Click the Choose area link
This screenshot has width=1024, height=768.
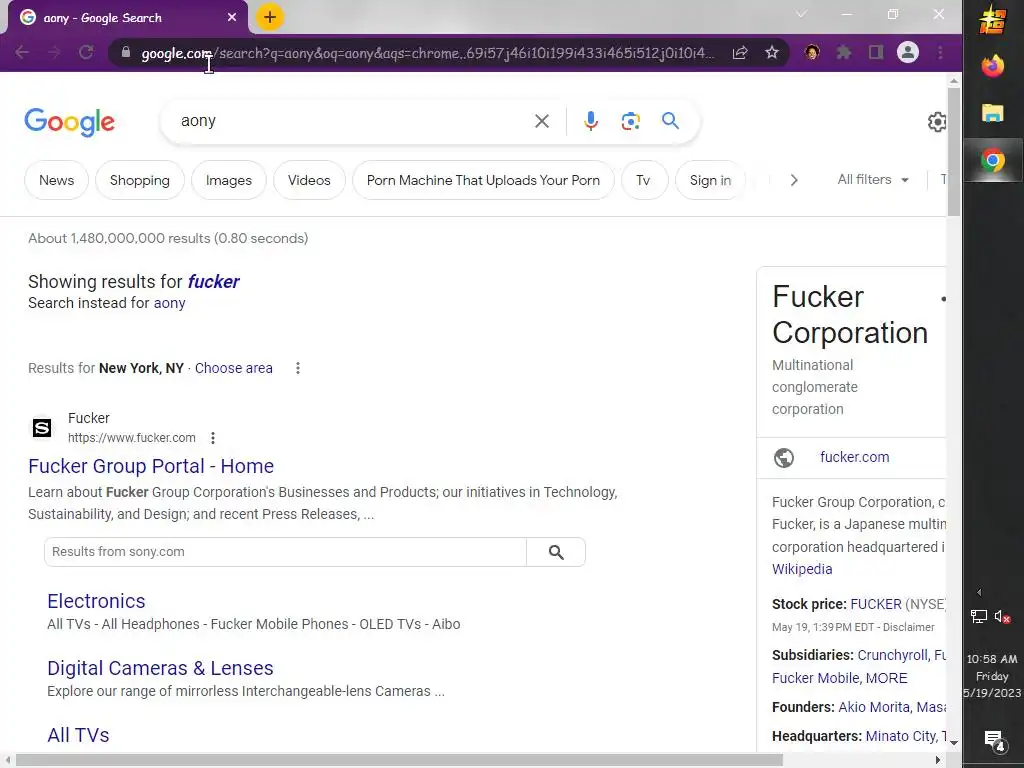click(234, 368)
